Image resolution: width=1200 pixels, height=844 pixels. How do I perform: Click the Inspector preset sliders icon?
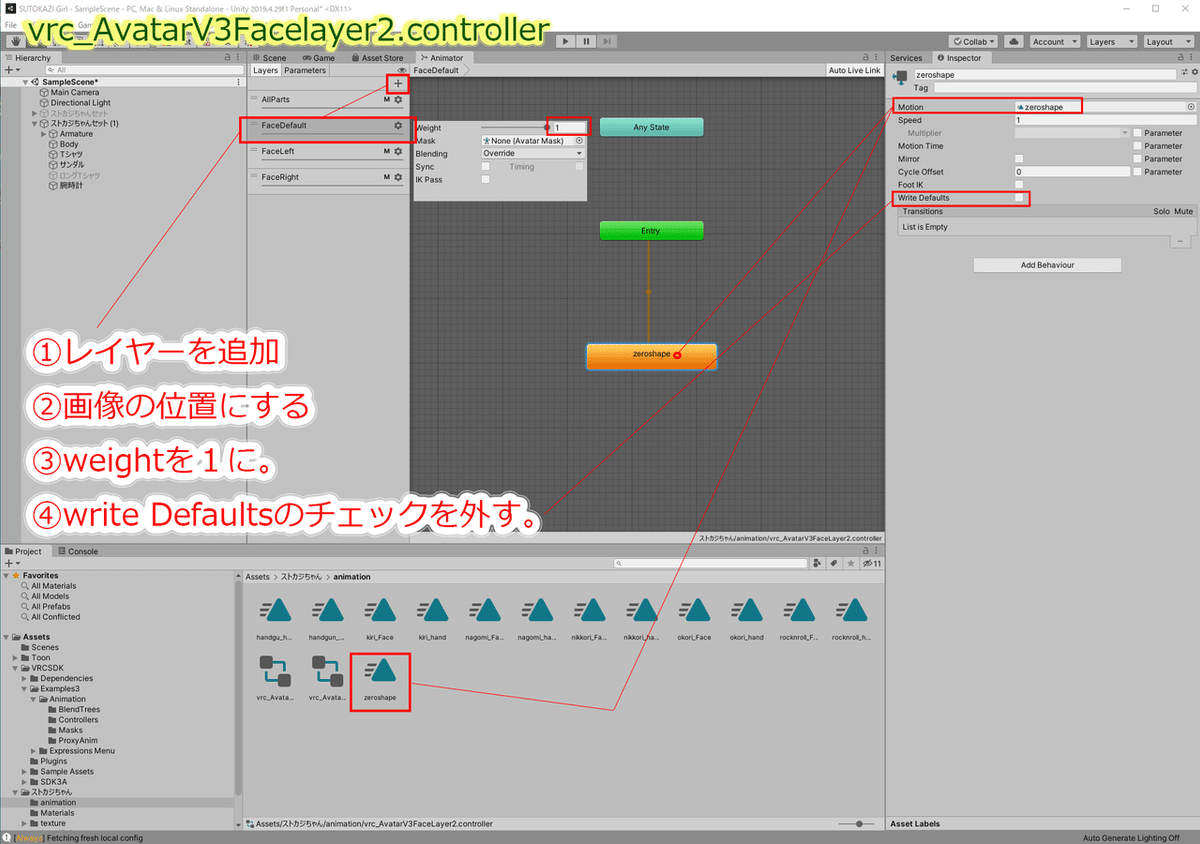1184,73
